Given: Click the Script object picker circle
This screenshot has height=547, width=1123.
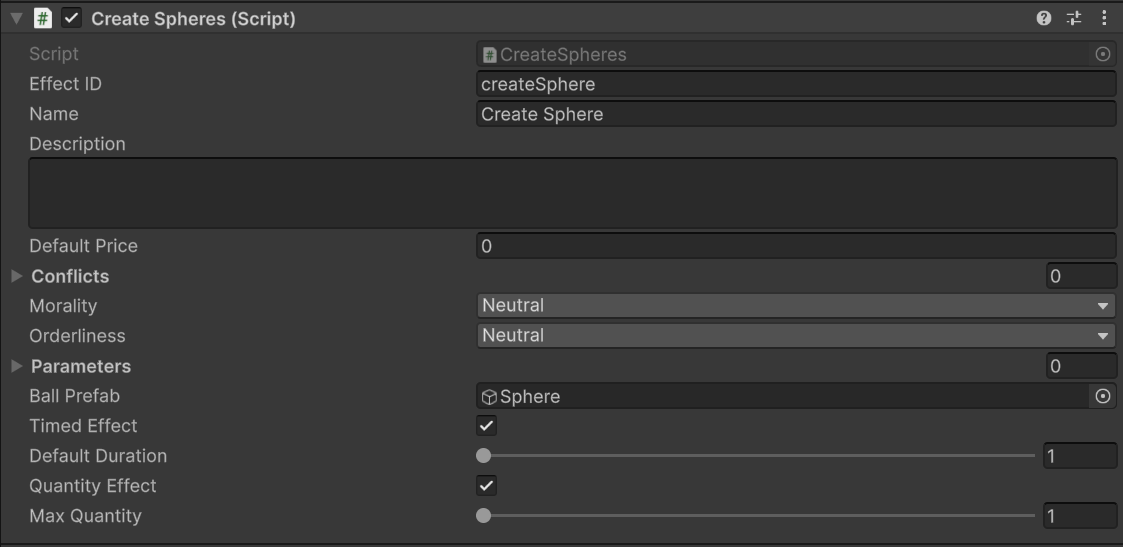Looking at the screenshot, I should tap(1103, 54).
